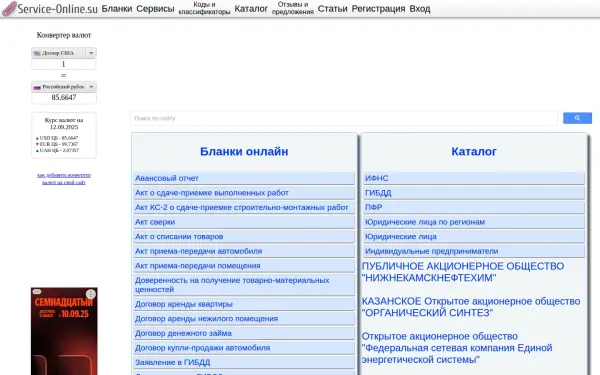This screenshot has width=600, height=375.
Task: Open Договор купли-продажи автомобиля
Action: point(244,347)
